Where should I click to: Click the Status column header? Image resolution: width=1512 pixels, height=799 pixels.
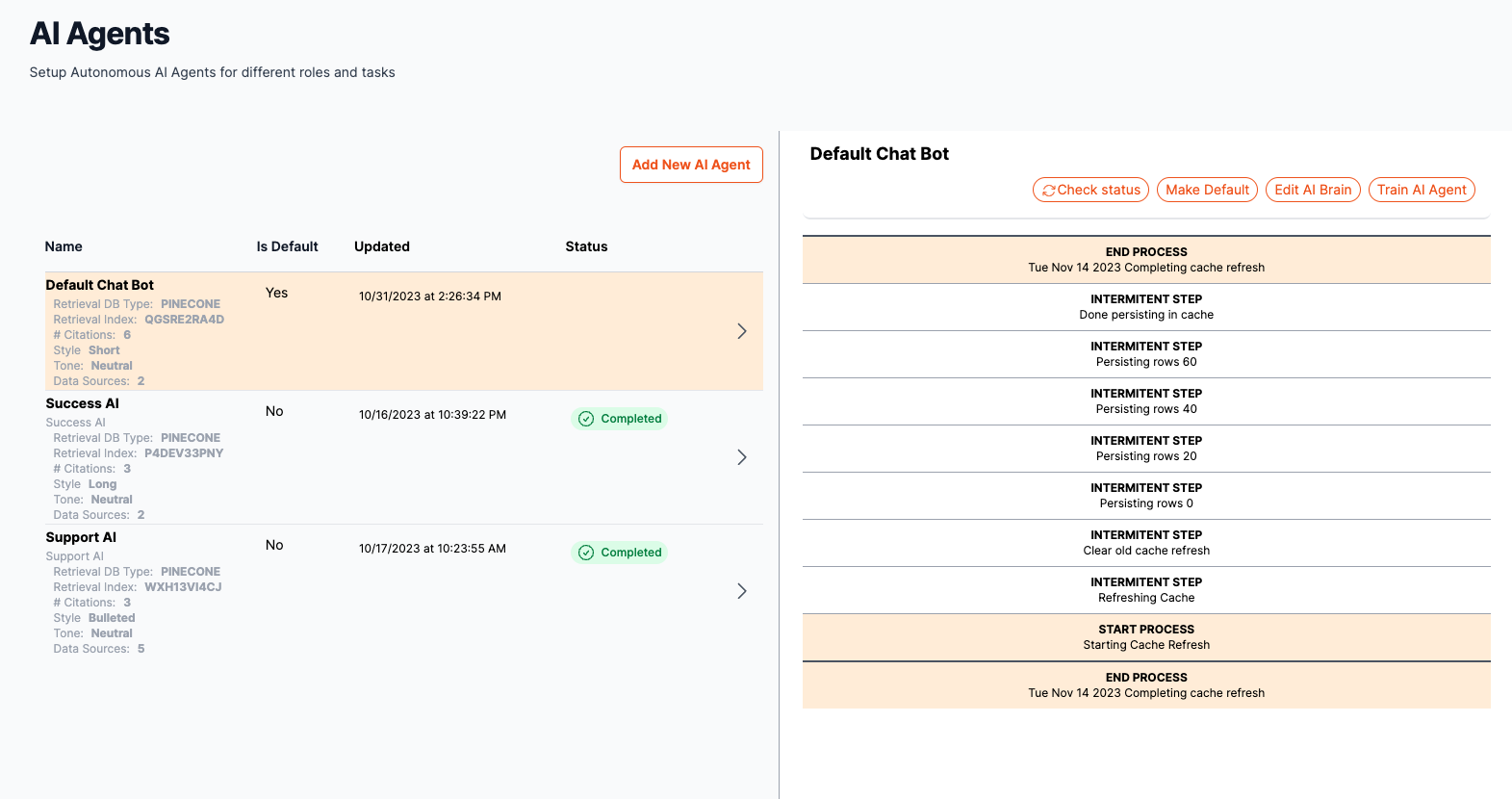click(x=586, y=246)
